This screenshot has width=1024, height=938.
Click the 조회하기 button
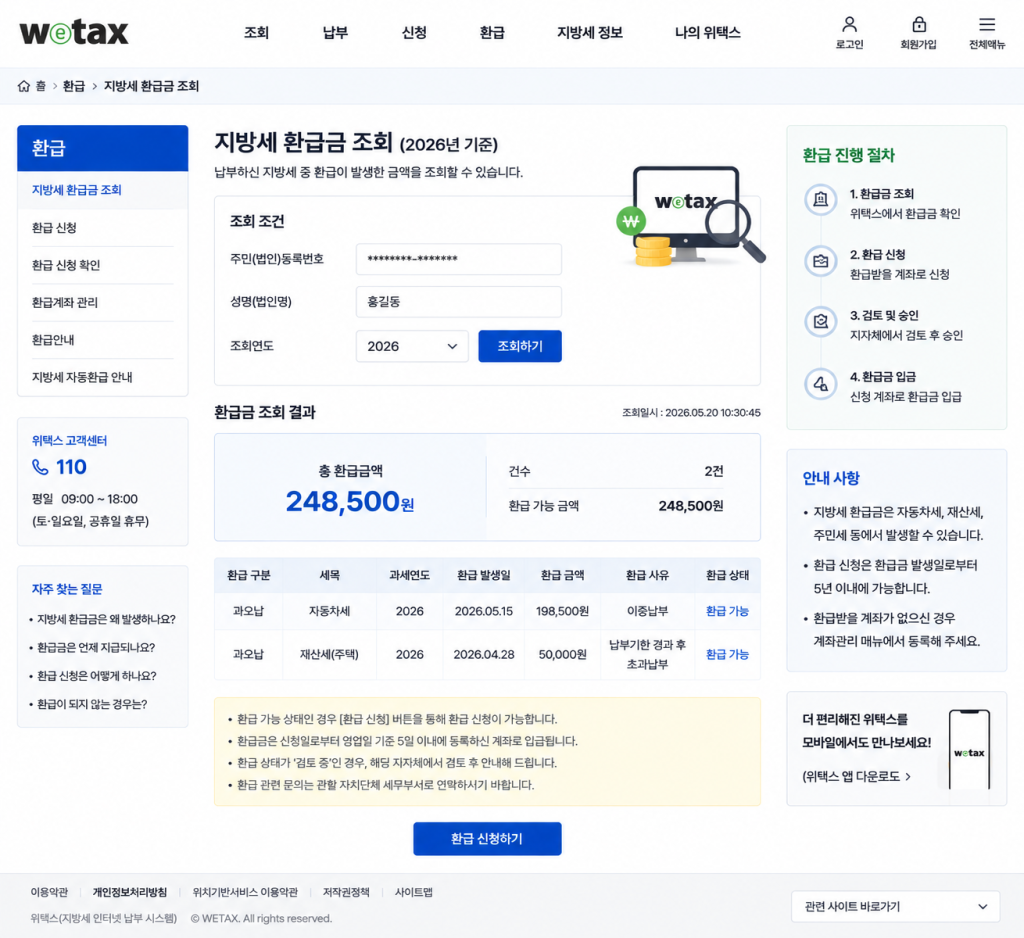tap(520, 346)
